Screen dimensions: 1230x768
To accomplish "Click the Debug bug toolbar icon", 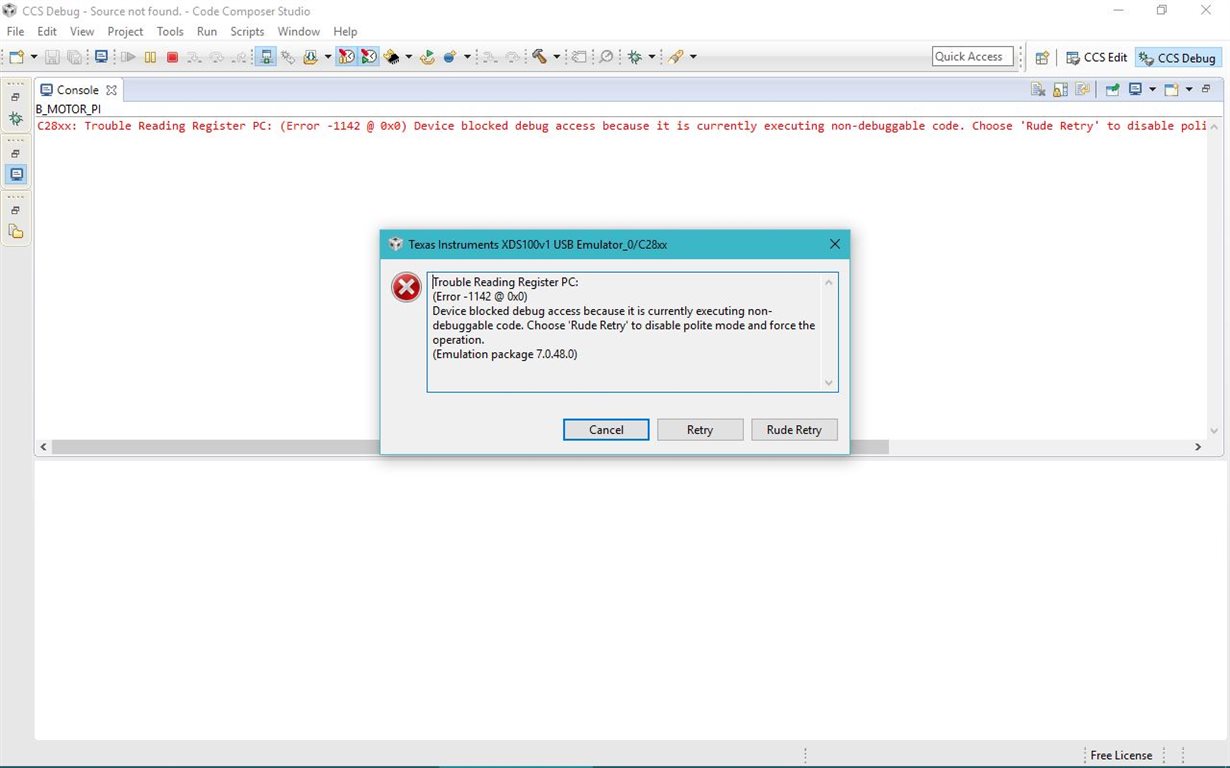I will (x=635, y=57).
